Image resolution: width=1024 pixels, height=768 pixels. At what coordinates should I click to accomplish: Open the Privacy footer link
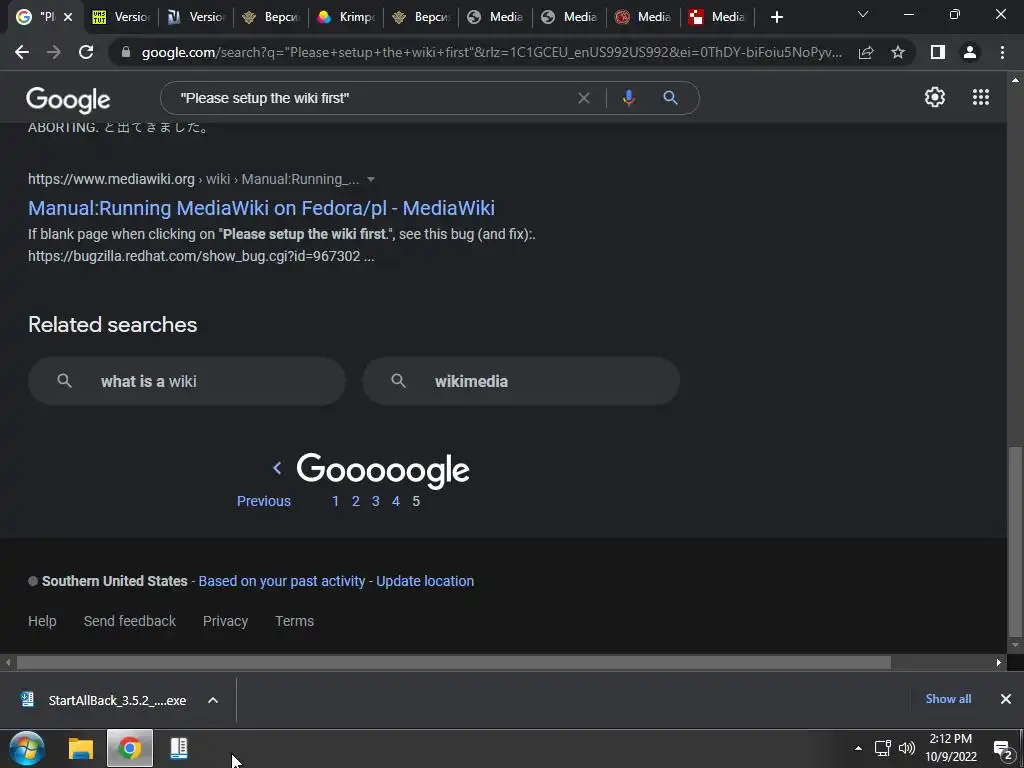coord(225,621)
